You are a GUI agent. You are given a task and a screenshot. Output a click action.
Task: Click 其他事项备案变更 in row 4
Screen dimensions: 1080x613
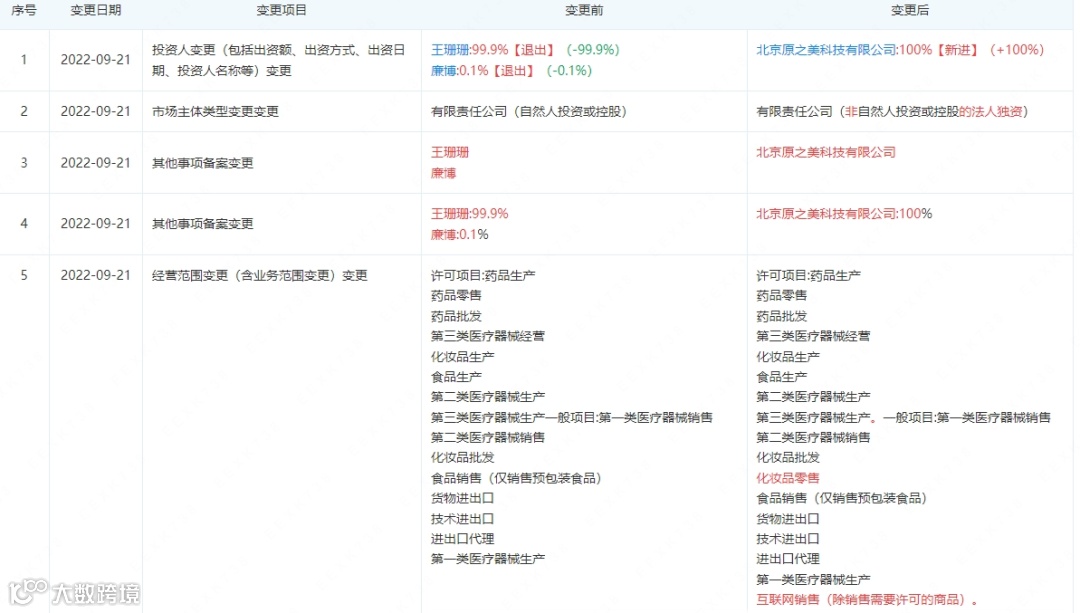pyautogui.click(x=202, y=224)
